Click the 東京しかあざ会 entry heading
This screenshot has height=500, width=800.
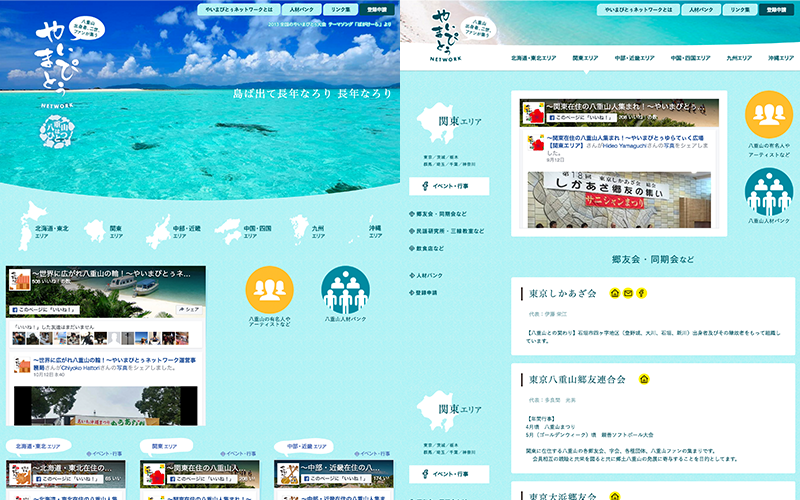coord(563,293)
